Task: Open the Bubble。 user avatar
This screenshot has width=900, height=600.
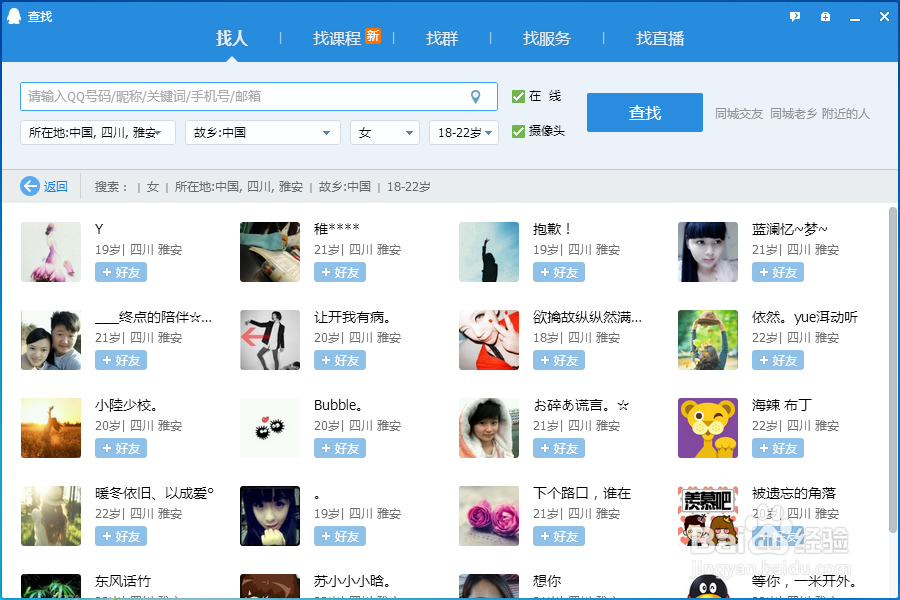Action: (x=270, y=428)
